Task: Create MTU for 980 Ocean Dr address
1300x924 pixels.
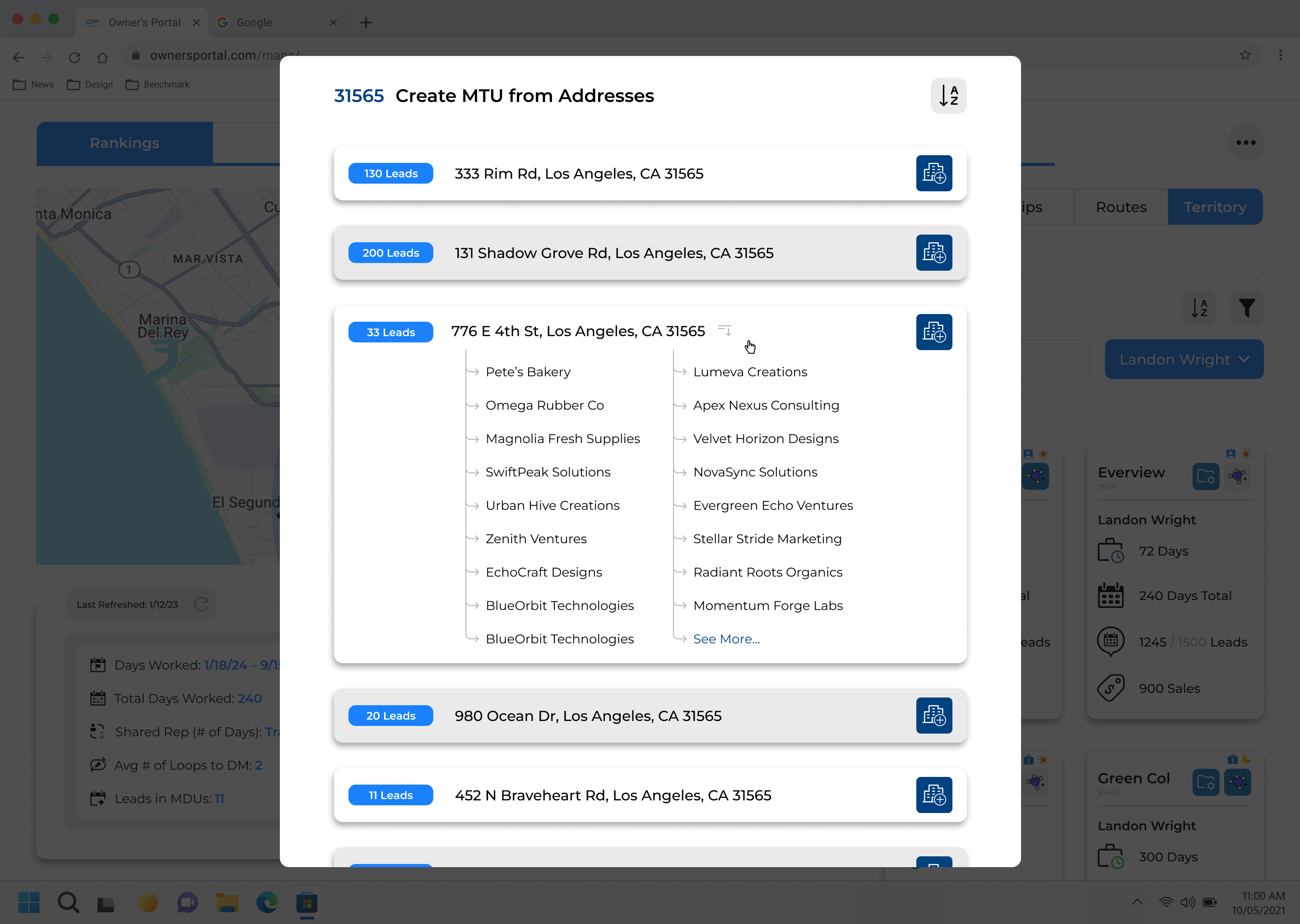Action: pyautogui.click(x=933, y=716)
